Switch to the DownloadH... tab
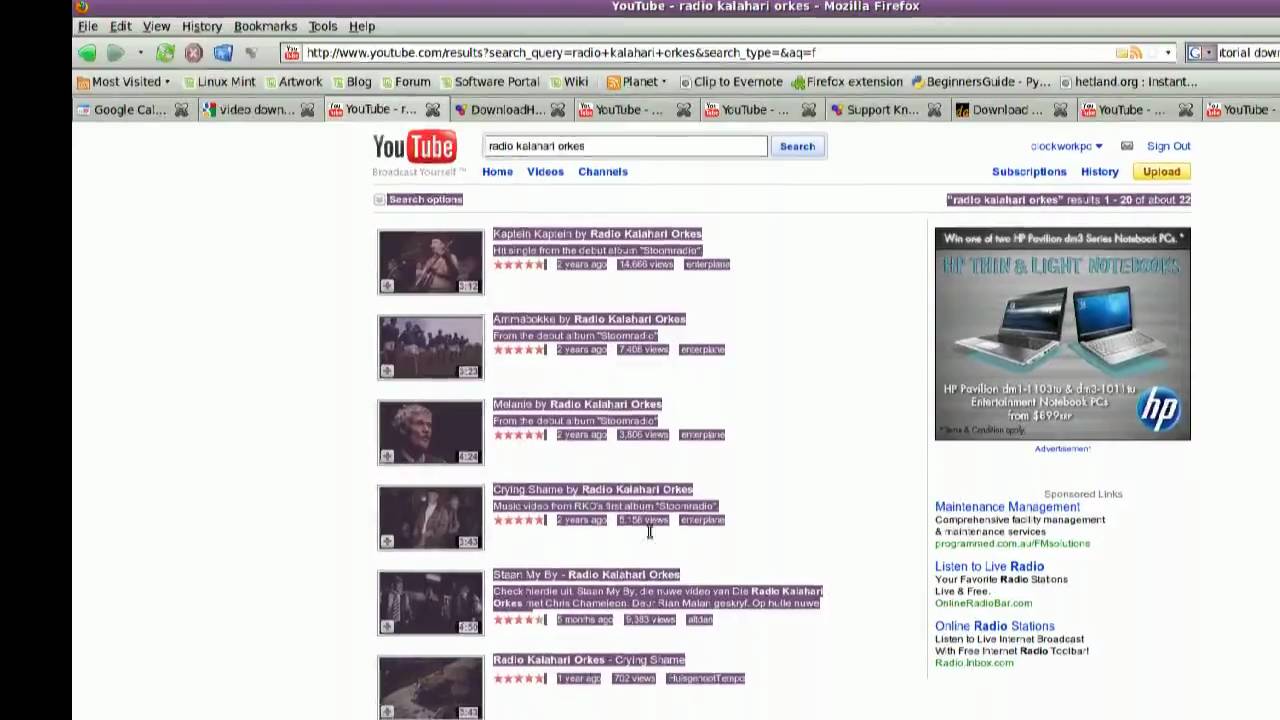Image resolution: width=1280 pixels, height=720 pixels. tap(499, 110)
